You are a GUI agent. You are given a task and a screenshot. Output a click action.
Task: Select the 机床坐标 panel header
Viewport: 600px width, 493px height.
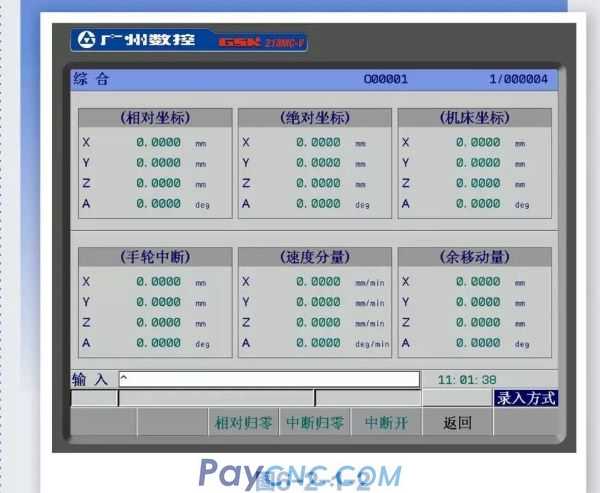[x=474, y=118]
